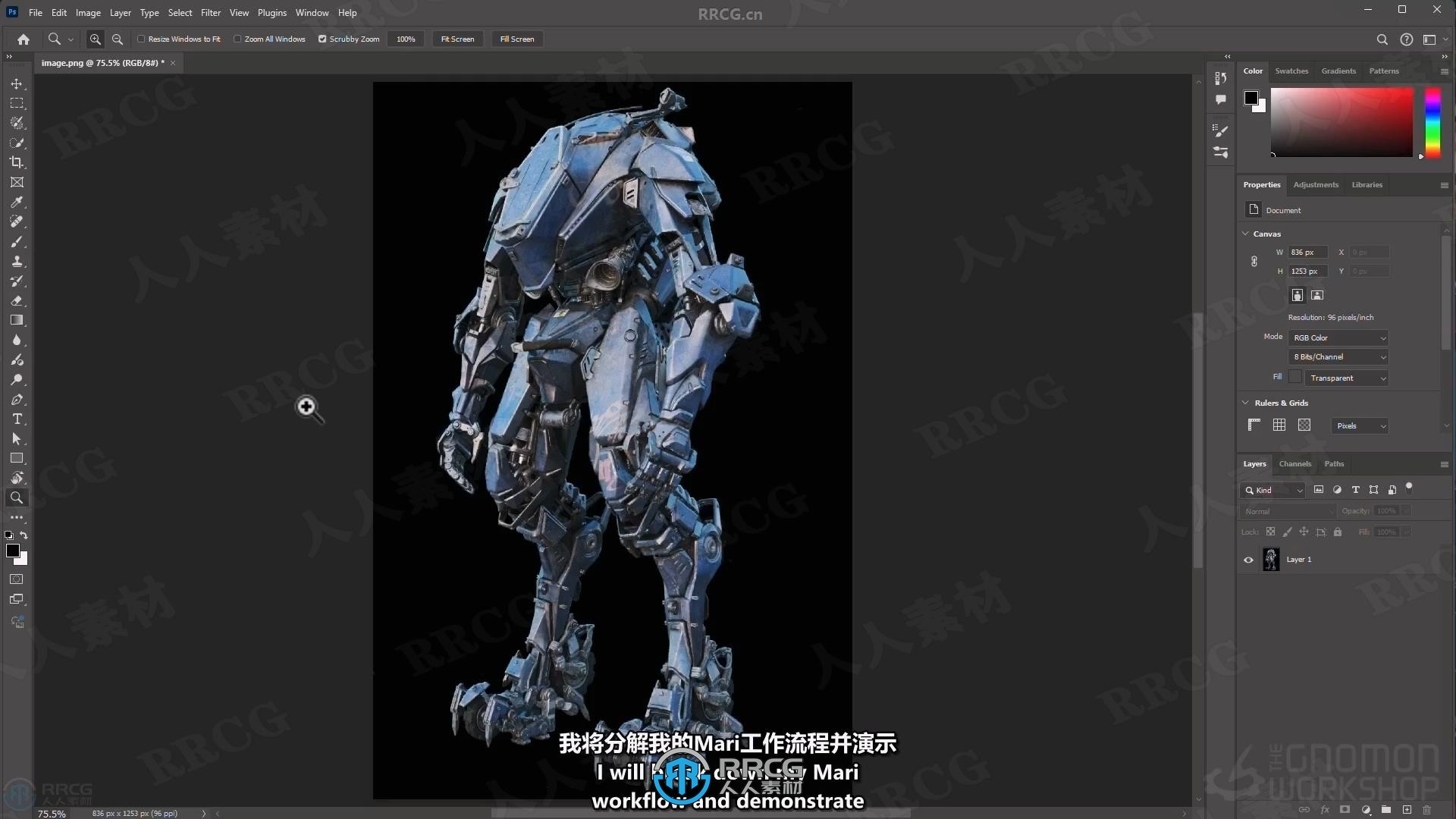This screenshot has width=1456, height=819.
Task: Open the Transparent fill dropdown
Action: (x=1347, y=378)
